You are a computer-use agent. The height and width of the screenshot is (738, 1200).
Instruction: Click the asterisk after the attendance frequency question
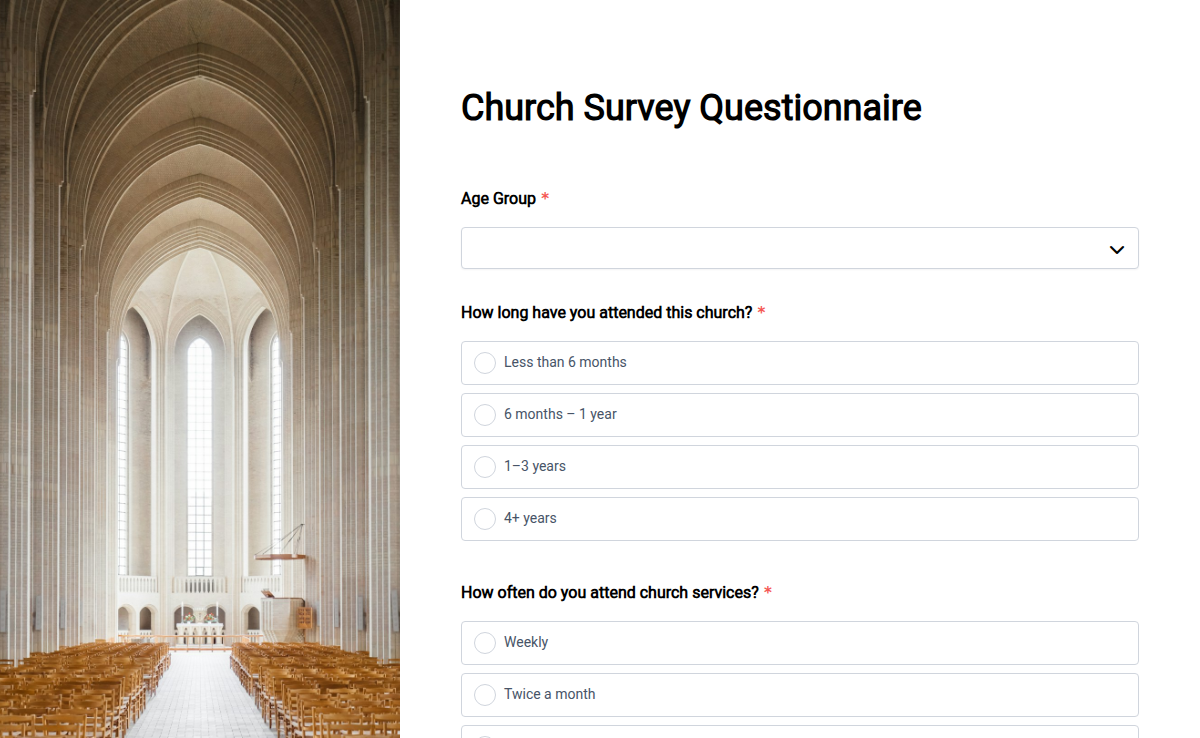point(767,591)
